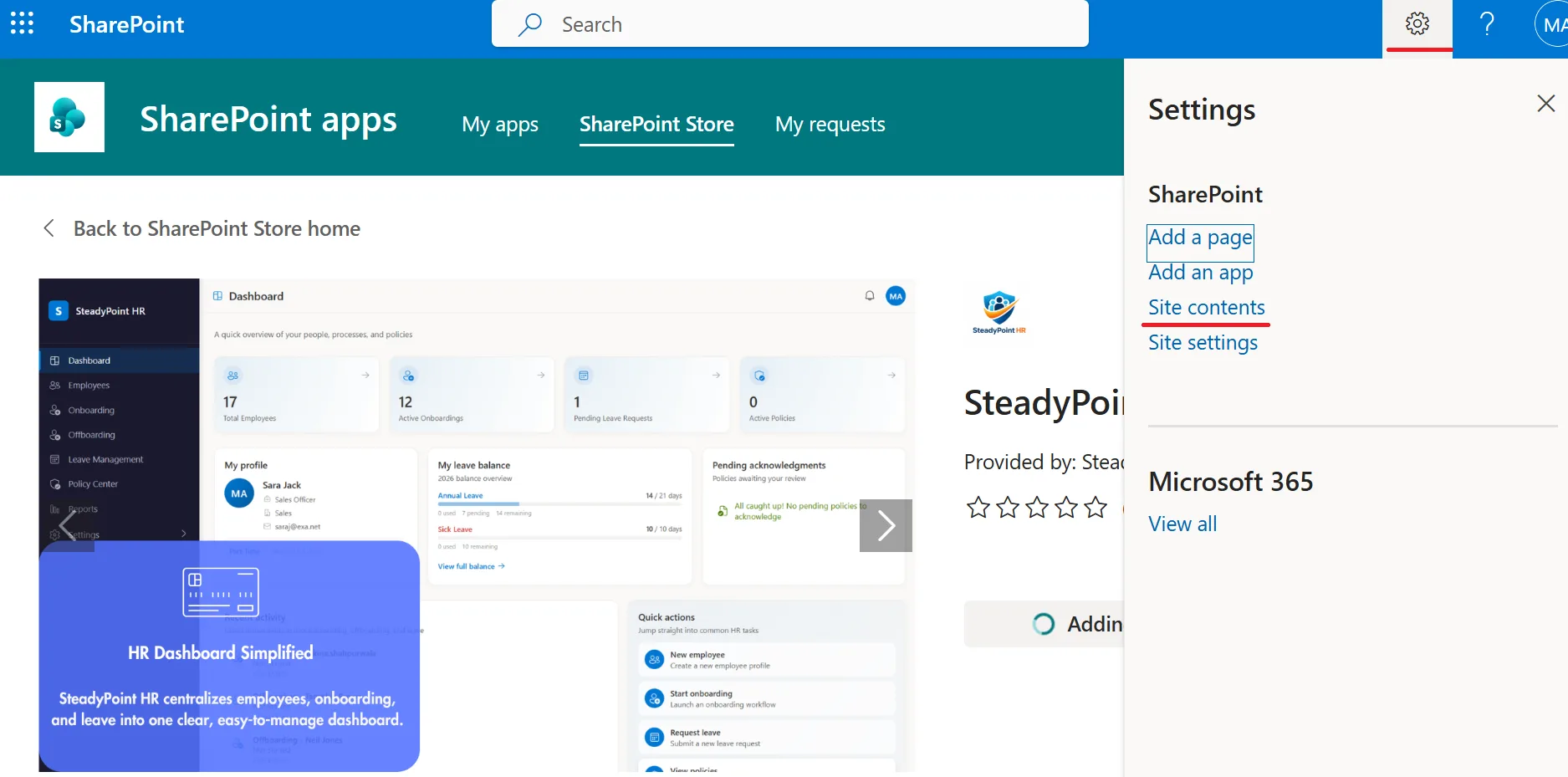The width and height of the screenshot is (1568, 777).
Task: Click in the Search box
Action: click(789, 24)
